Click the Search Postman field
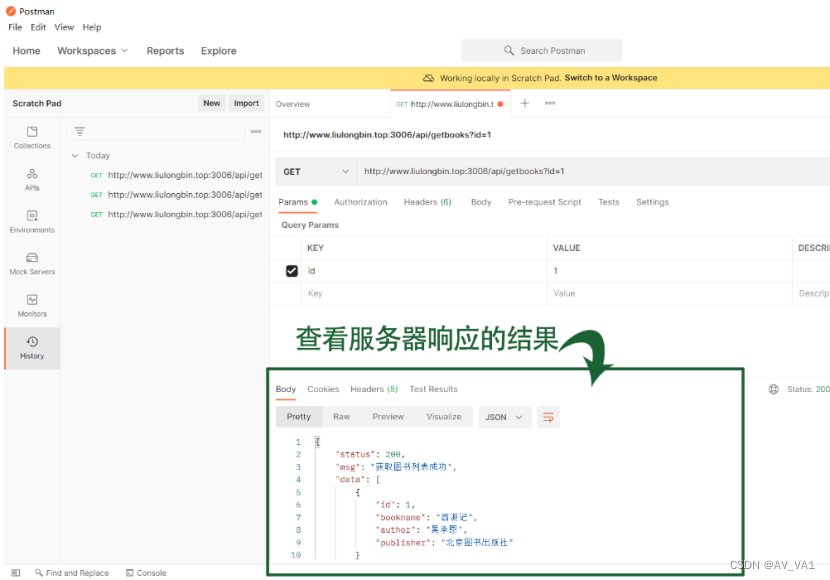This screenshot has height=580, width=830. point(542,50)
